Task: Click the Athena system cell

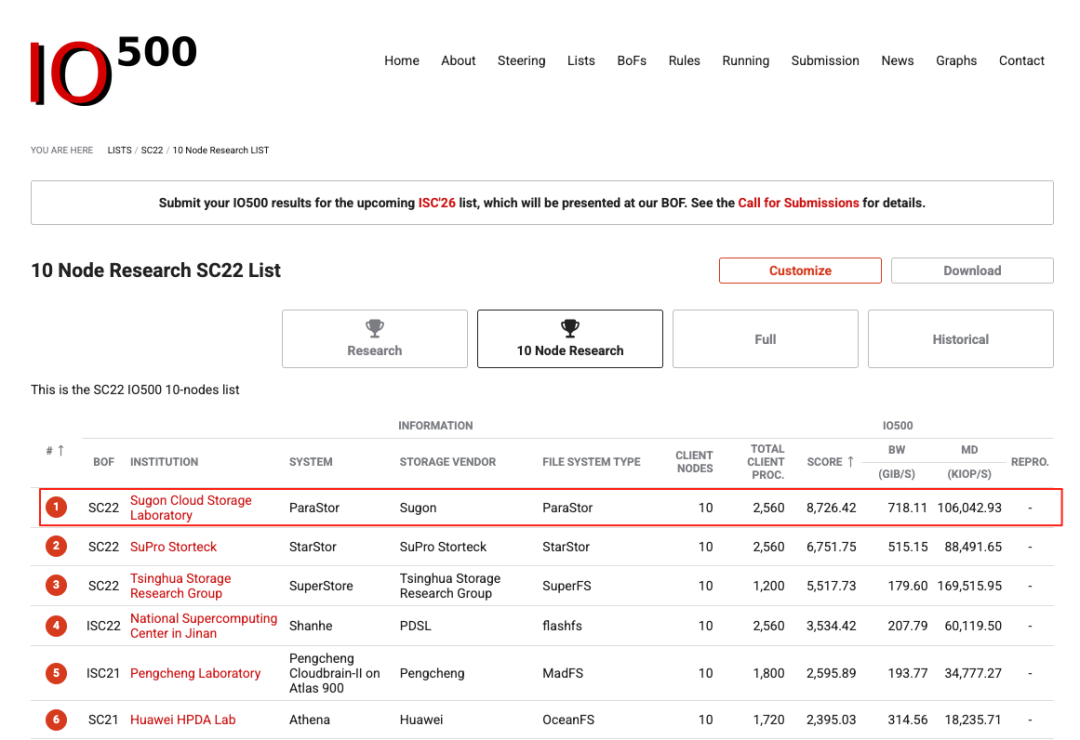Action: tap(309, 719)
